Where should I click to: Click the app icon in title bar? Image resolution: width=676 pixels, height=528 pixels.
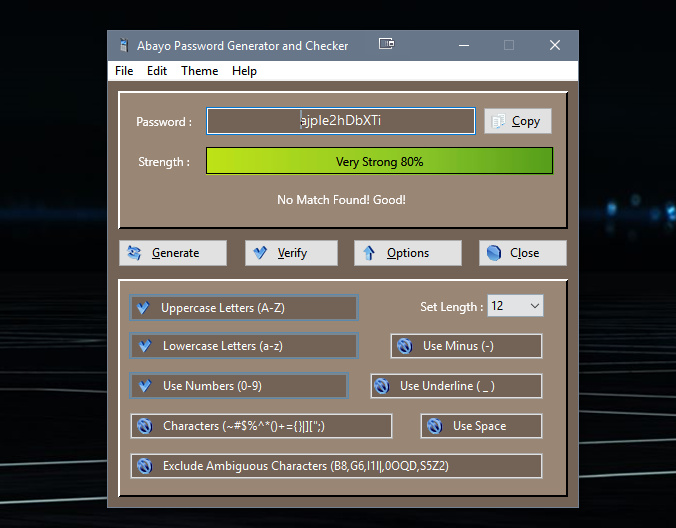(x=124, y=45)
